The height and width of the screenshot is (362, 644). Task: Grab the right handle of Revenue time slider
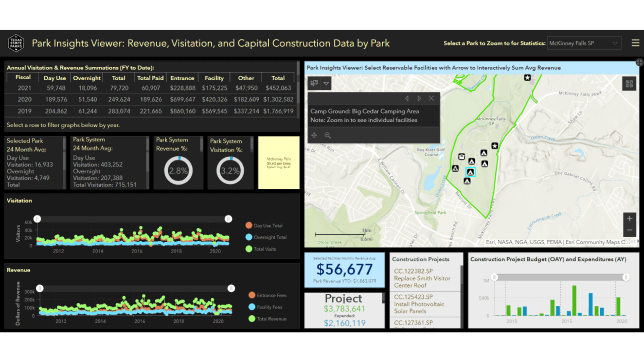point(231,288)
